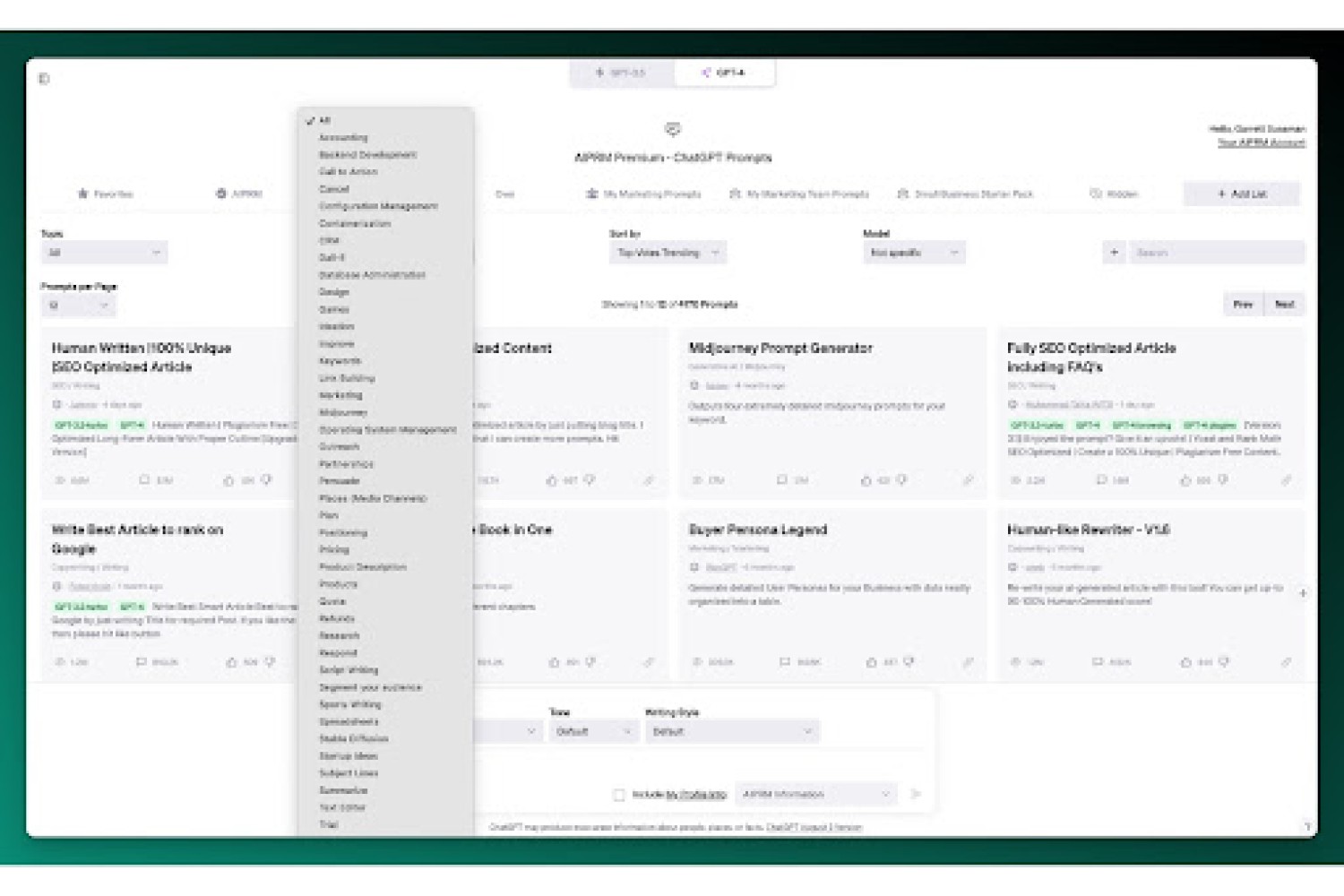Open the AIPRM prompts tab
Image resolution: width=1344 pixels, height=896 pixels.
pyautogui.click(x=239, y=194)
